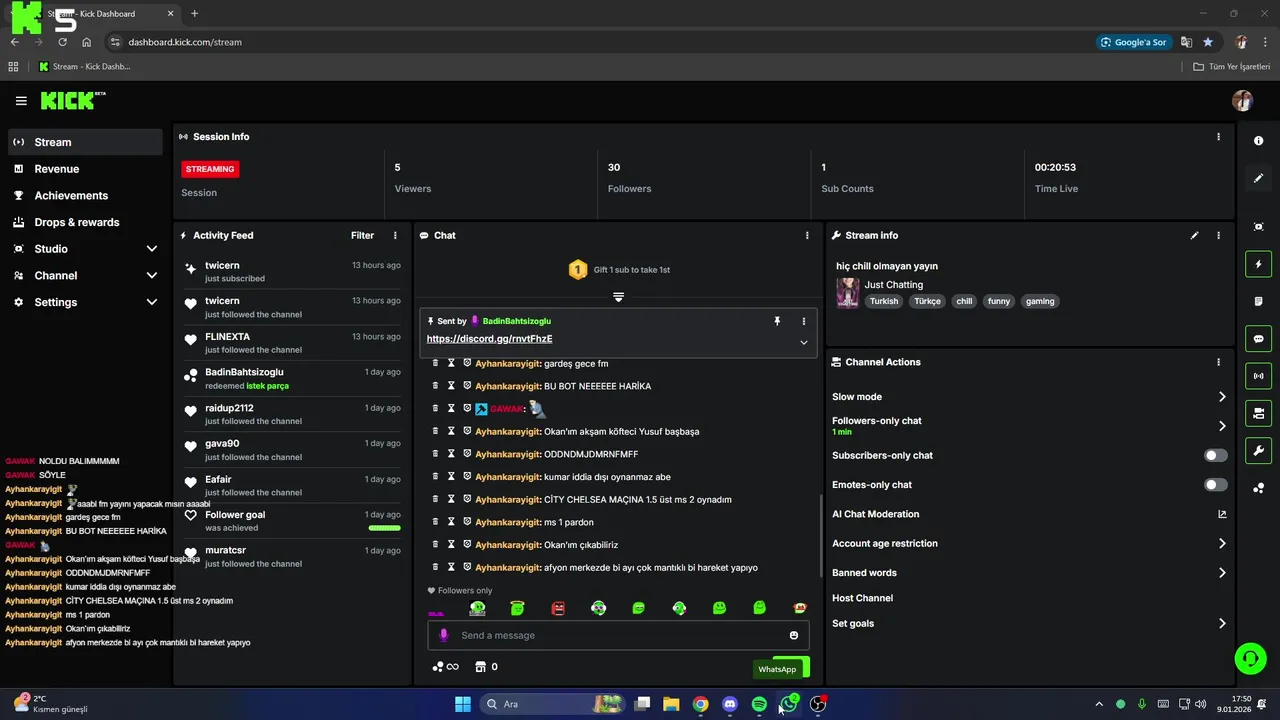Click the camera icon in the right sidebar
This screenshot has width=1280, height=720.
pos(1258,413)
